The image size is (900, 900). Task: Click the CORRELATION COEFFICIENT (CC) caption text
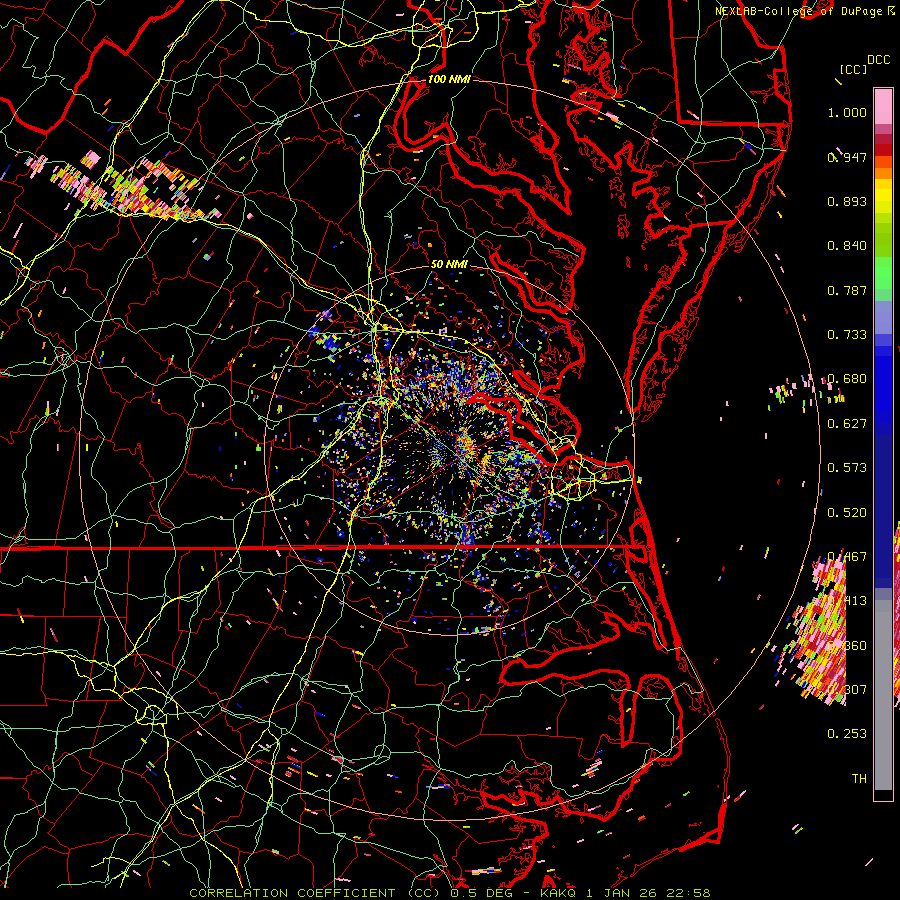pos(314,893)
